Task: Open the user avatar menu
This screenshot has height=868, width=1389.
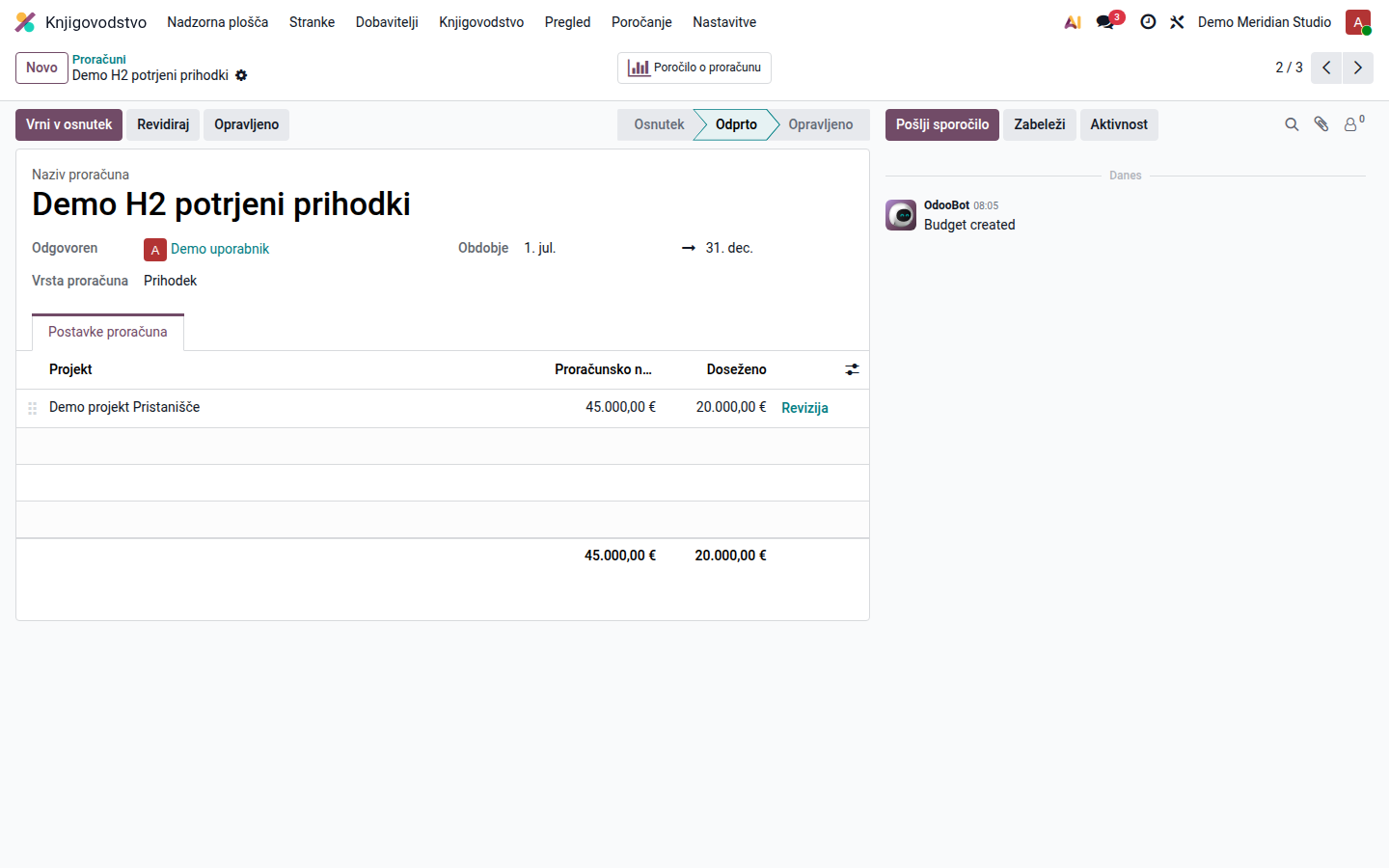Action: (x=1358, y=22)
